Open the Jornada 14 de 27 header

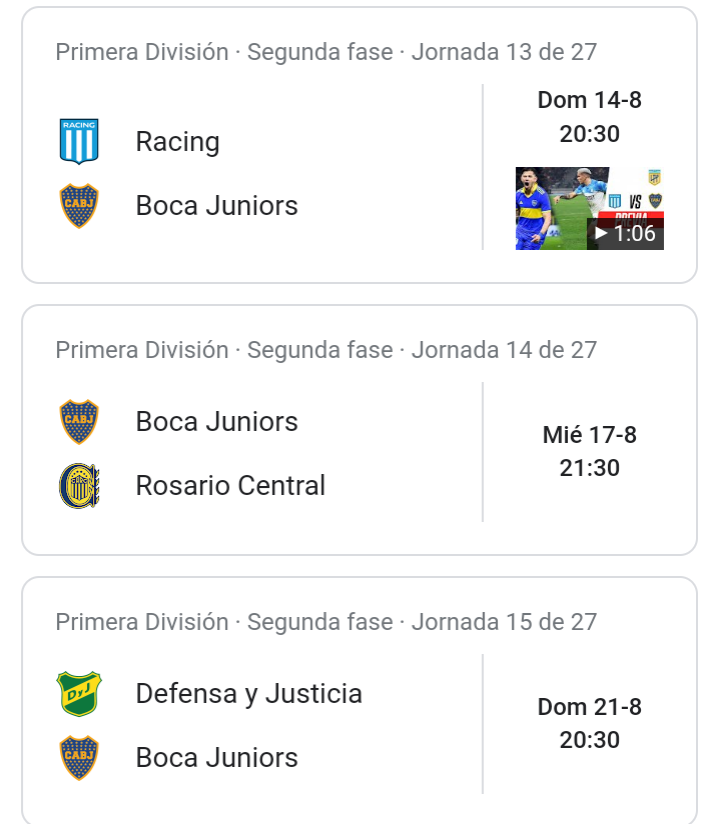click(x=326, y=350)
